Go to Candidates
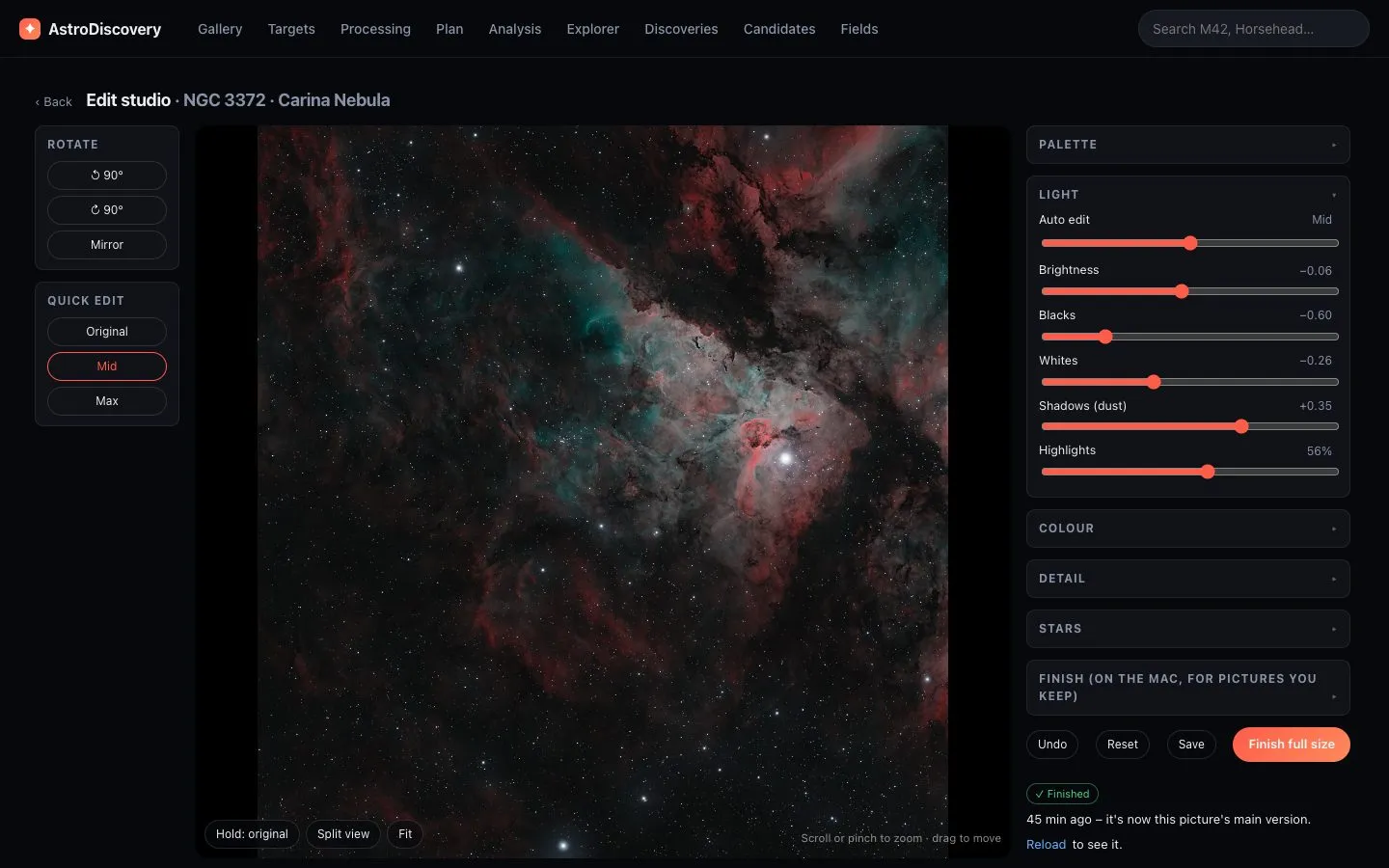1389x868 pixels. tap(779, 29)
